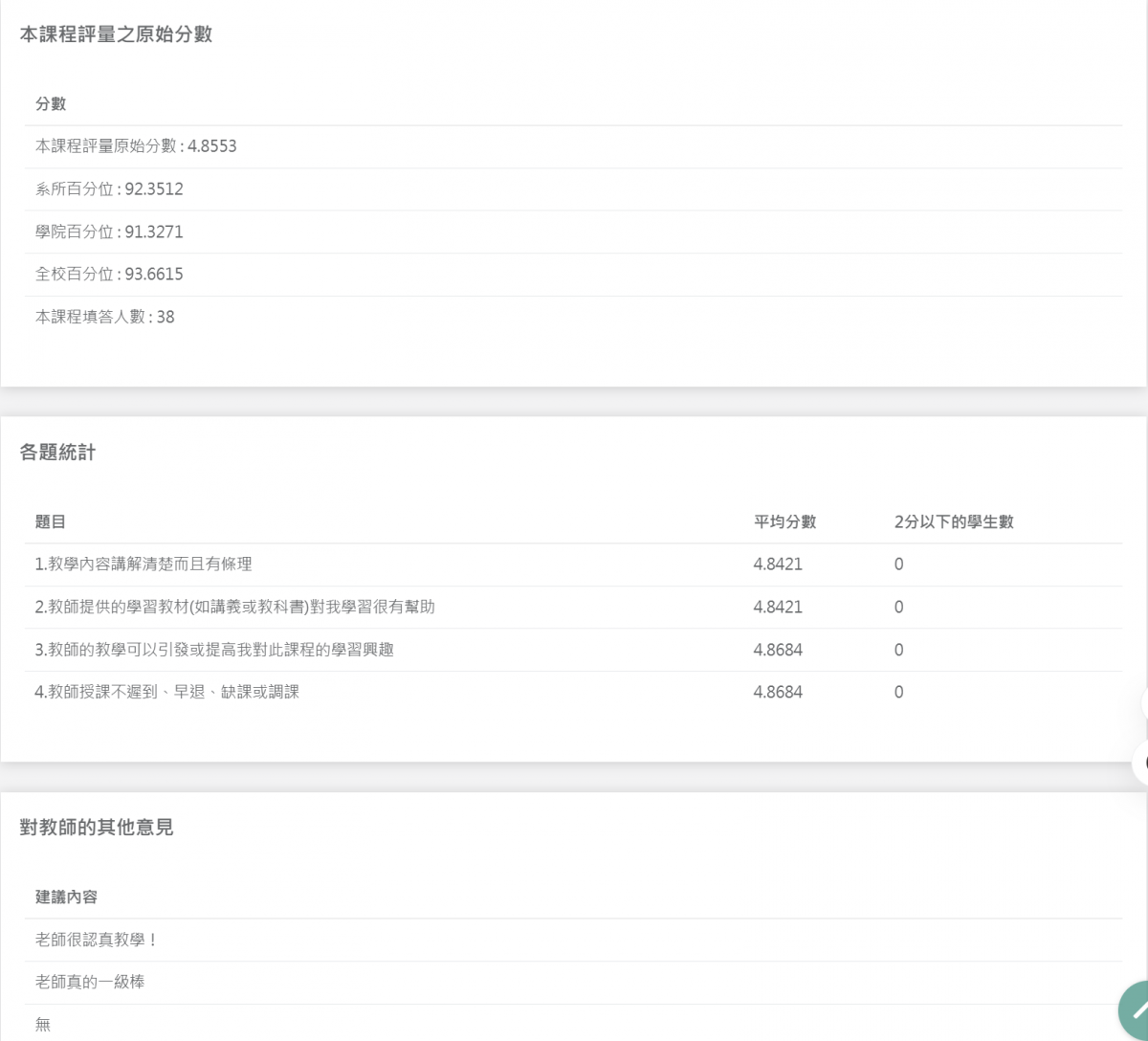Click the 本課程評量原始分數 : 4.8553 row

pos(574,146)
